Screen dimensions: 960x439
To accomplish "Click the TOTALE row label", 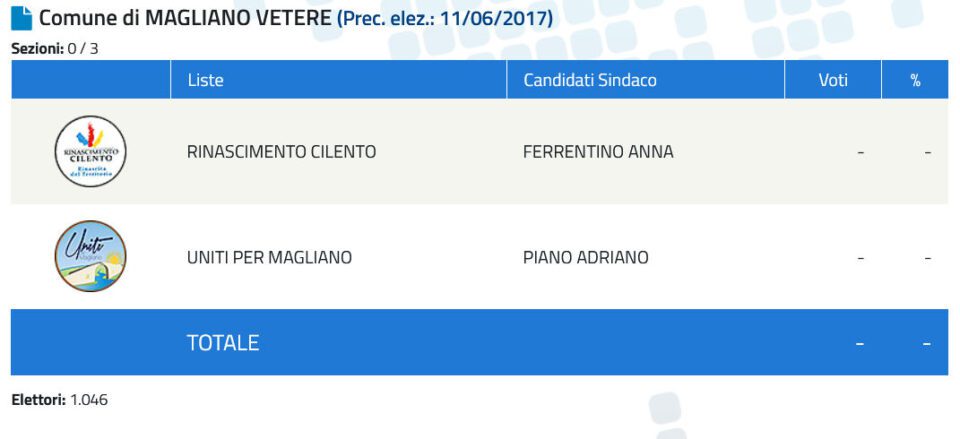I will [x=223, y=343].
